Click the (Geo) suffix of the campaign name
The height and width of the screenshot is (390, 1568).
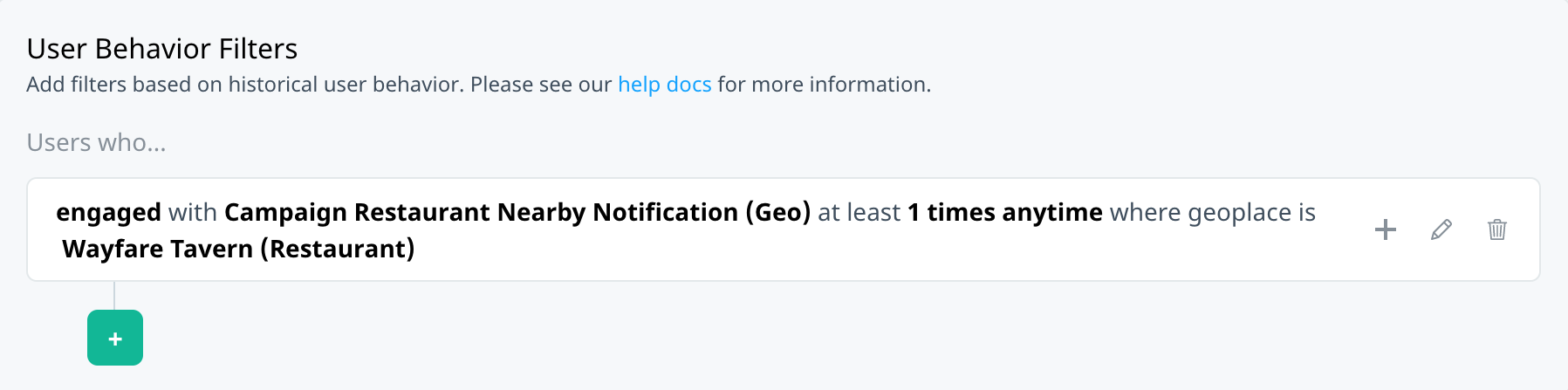(x=778, y=213)
